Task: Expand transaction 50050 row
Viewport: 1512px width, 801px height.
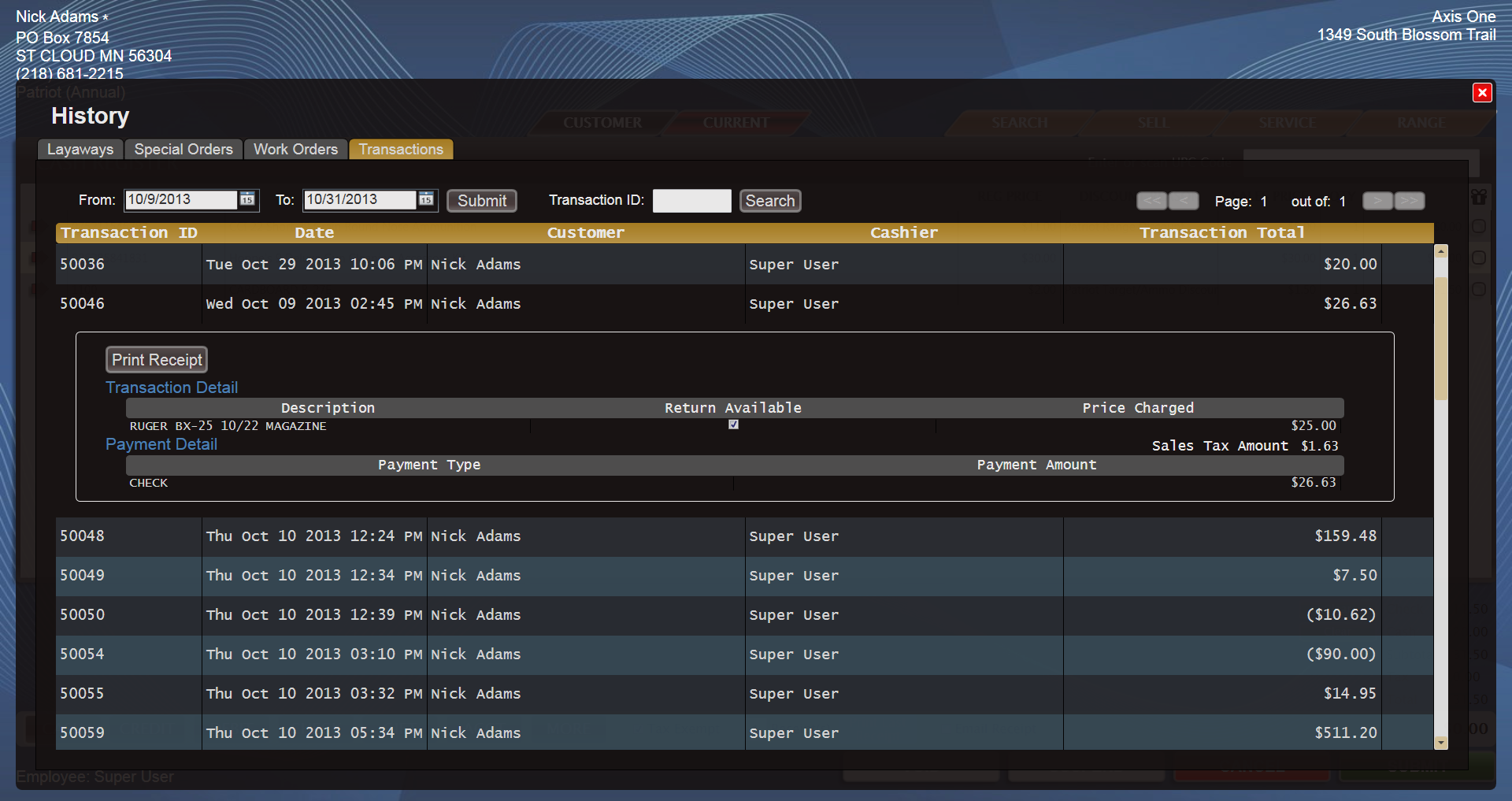Action: [x=744, y=615]
